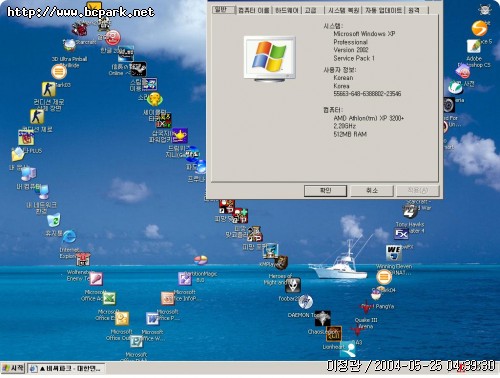
Task: Open the blue Fx desktop icon
Action: 401,234
